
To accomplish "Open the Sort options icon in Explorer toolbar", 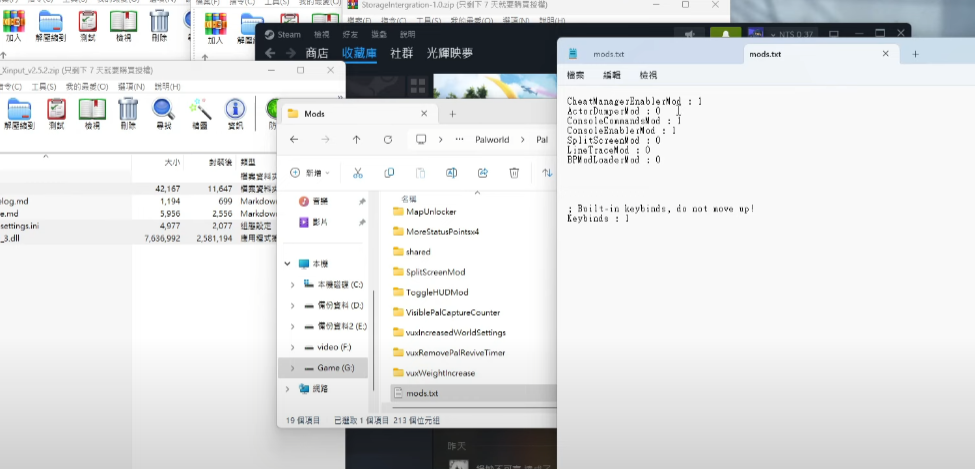I will coord(547,173).
